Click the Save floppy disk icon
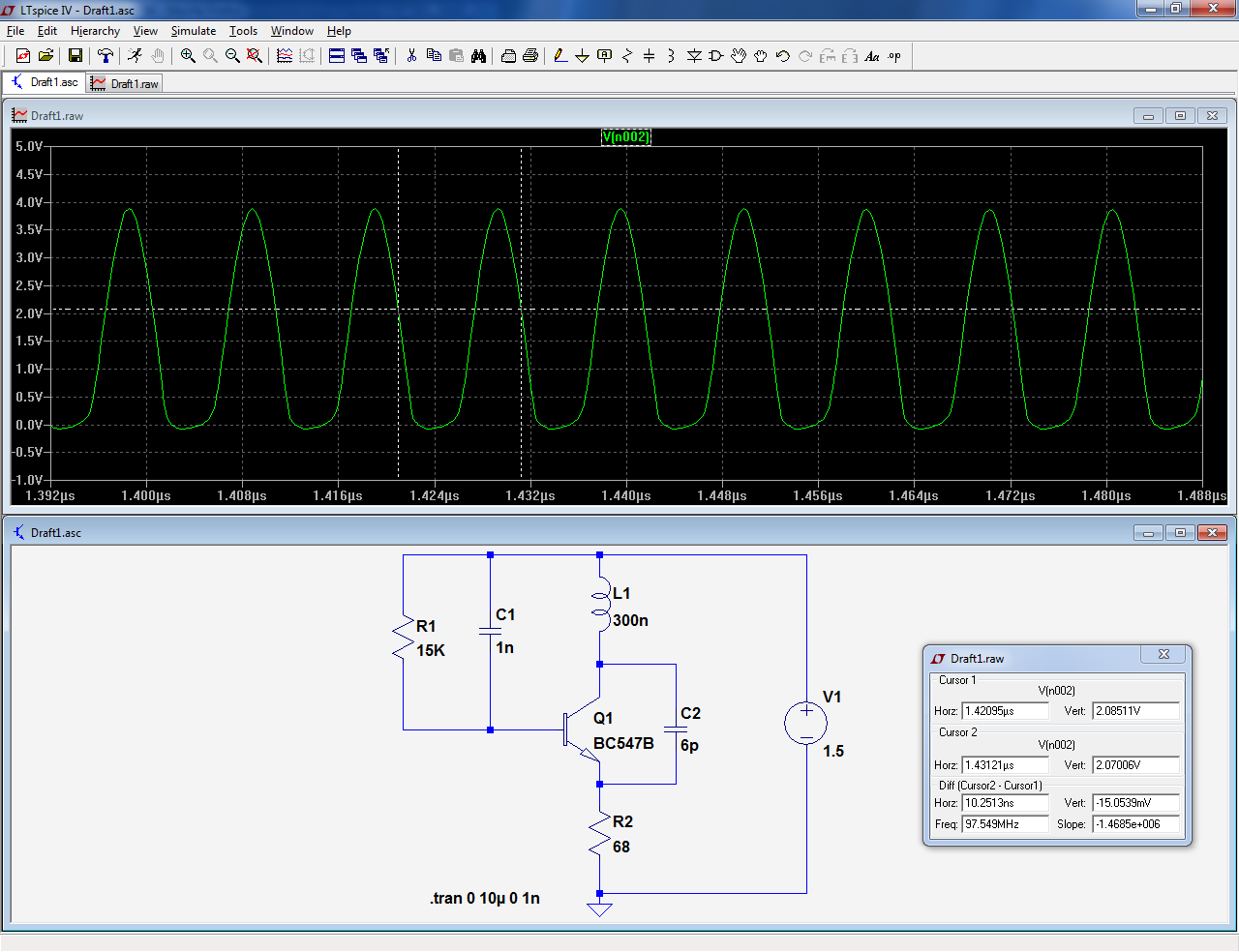Screen dimensions: 1239x952 (75, 56)
